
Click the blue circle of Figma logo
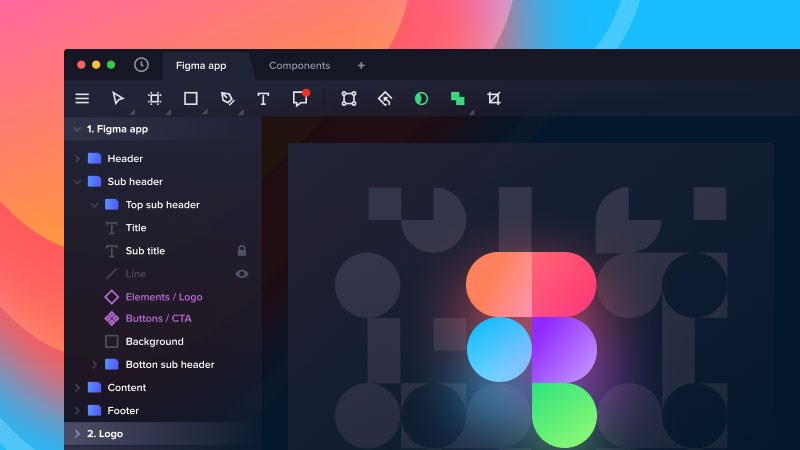click(499, 349)
